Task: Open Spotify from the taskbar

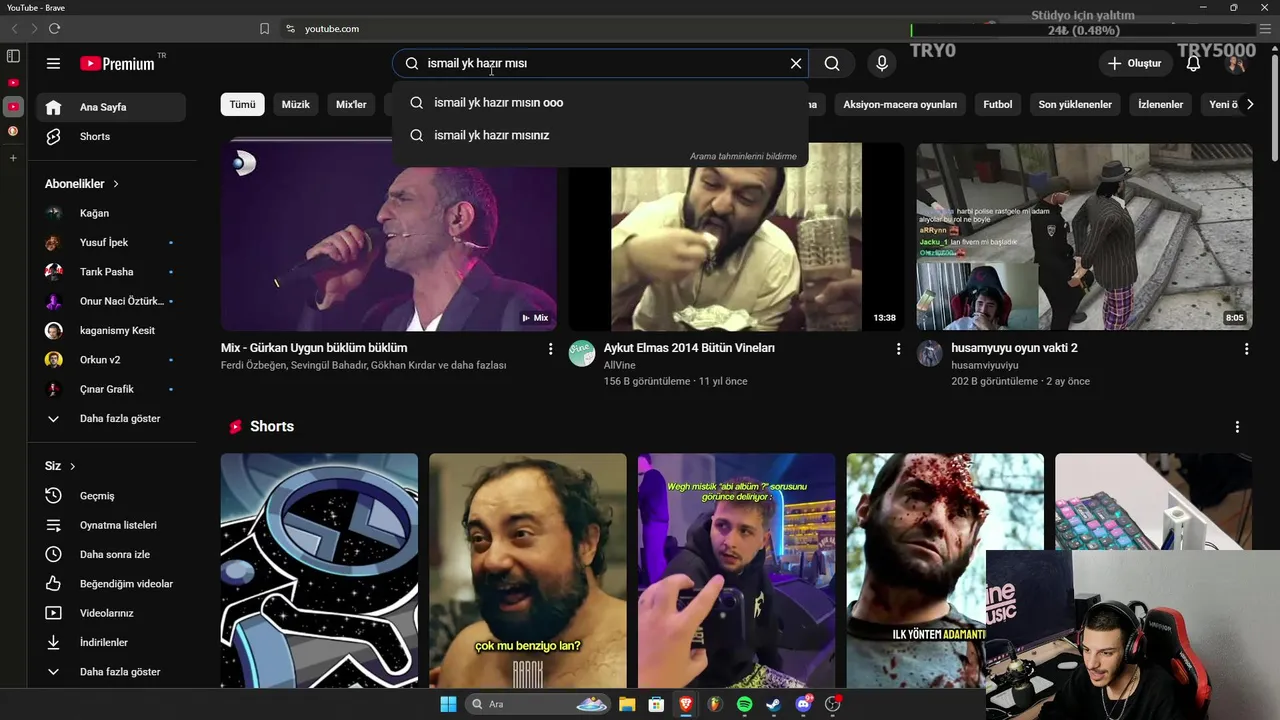Action: pos(744,704)
